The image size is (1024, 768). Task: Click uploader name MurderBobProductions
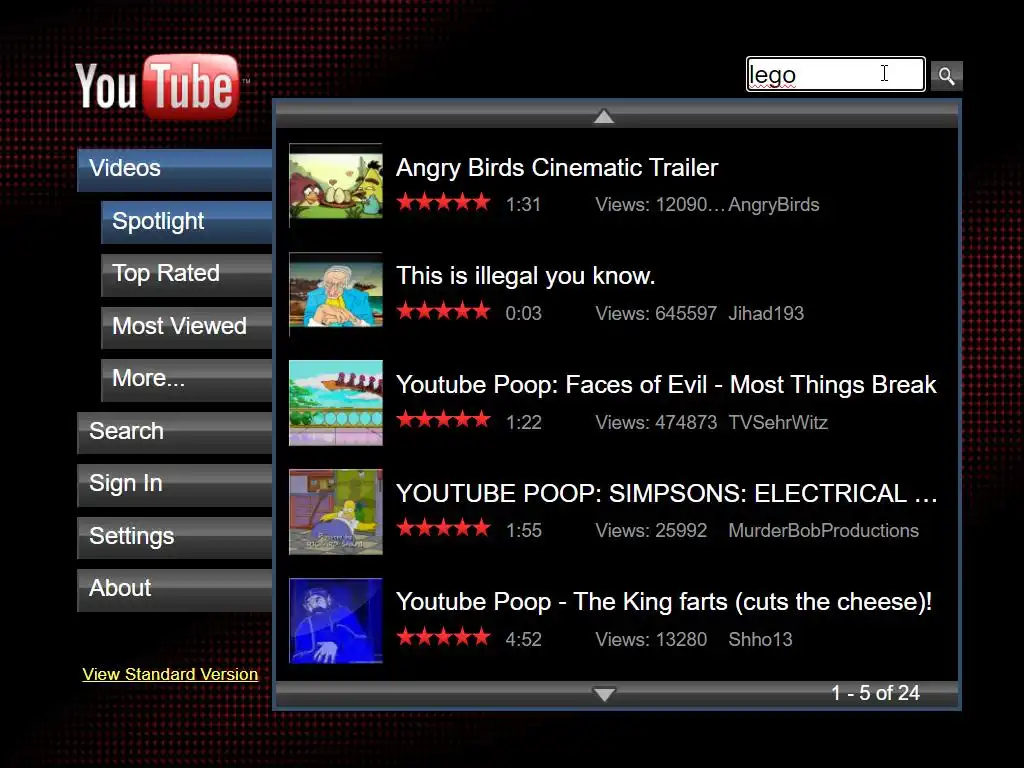[x=824, y=531]
